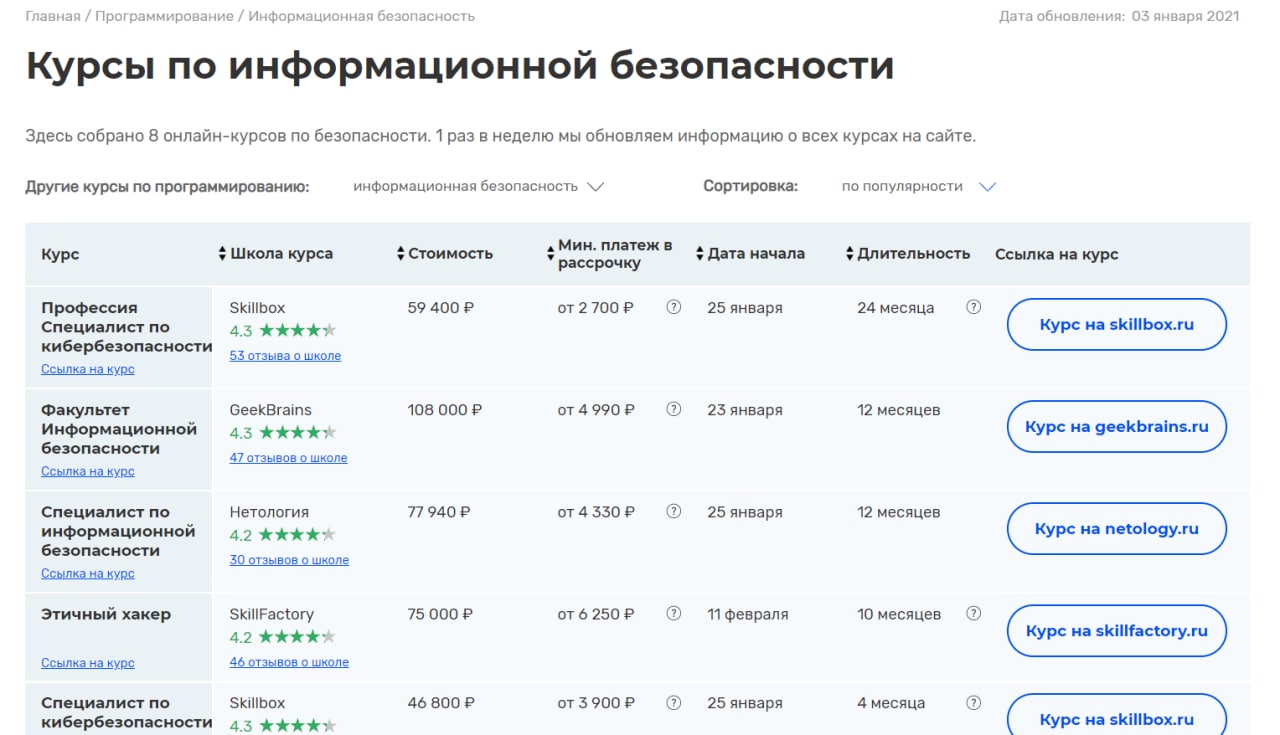Open the 47 отзывов о школе link

click(x=288, y=457)
